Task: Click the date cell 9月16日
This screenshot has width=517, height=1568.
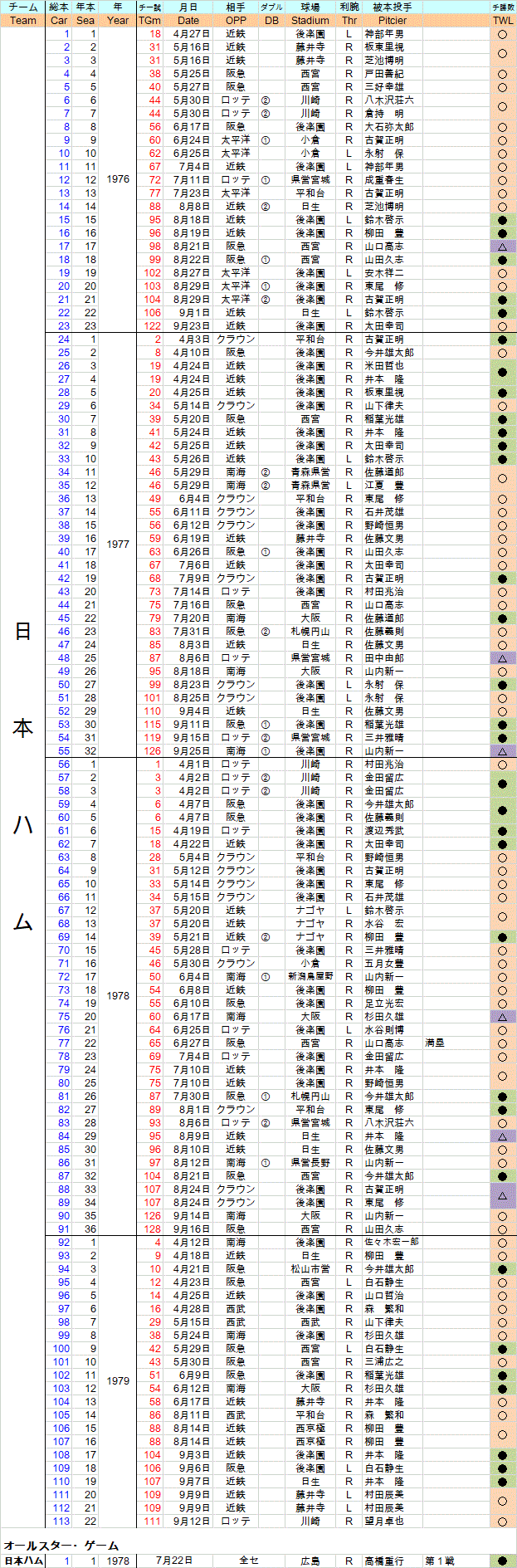Action: pos(188,1229)
